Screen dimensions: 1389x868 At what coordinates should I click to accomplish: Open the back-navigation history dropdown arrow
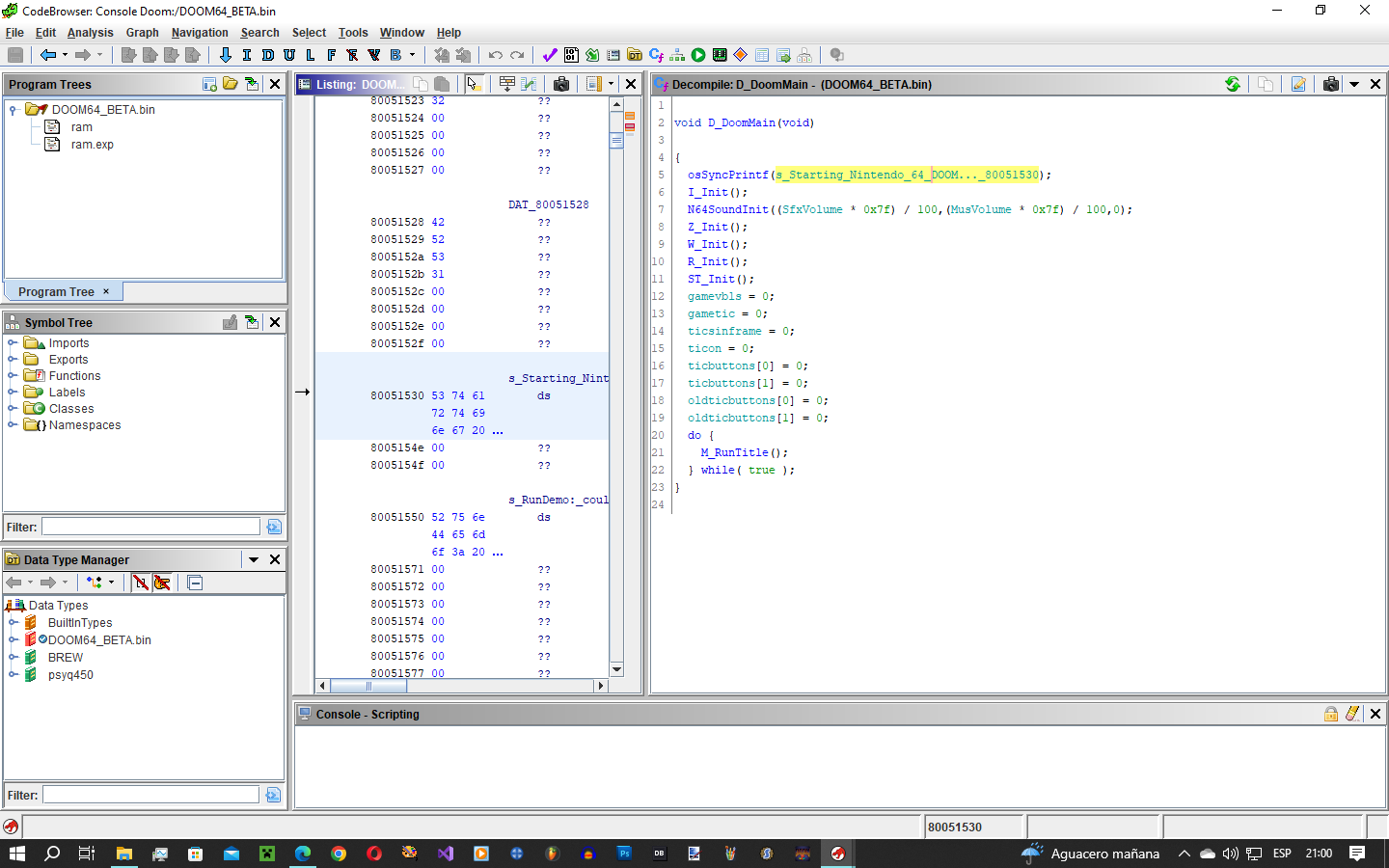click(x=65, y=55)
